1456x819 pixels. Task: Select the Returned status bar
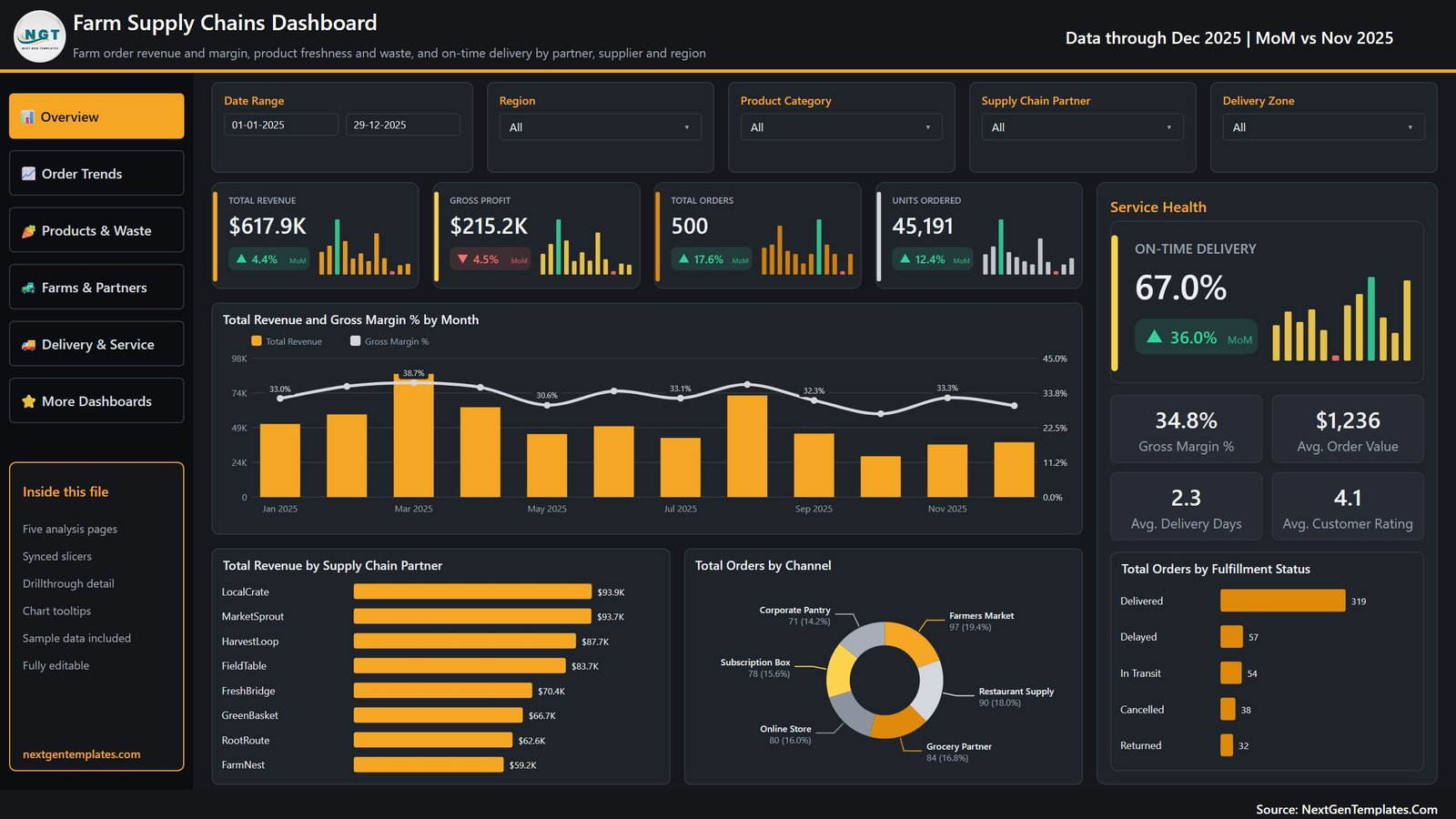point(1227,745)
